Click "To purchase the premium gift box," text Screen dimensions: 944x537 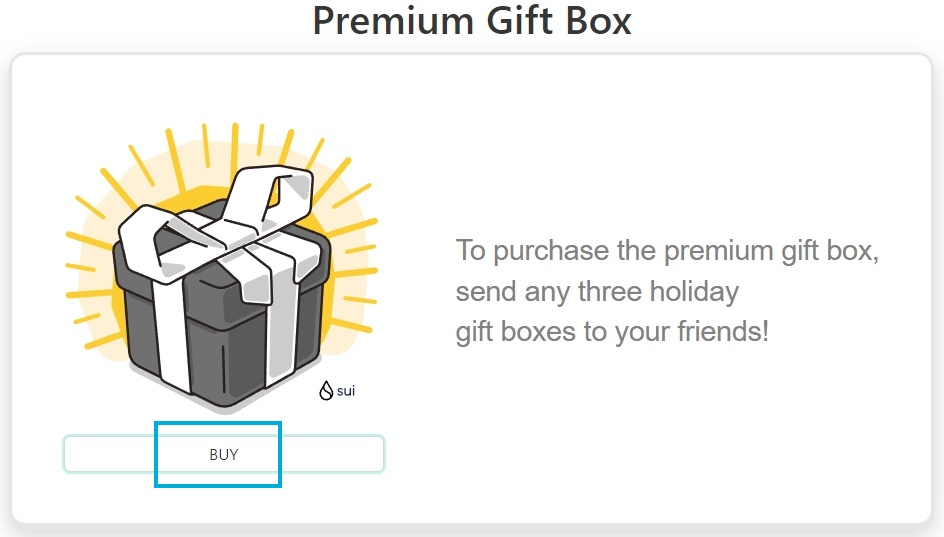[667, 250]
